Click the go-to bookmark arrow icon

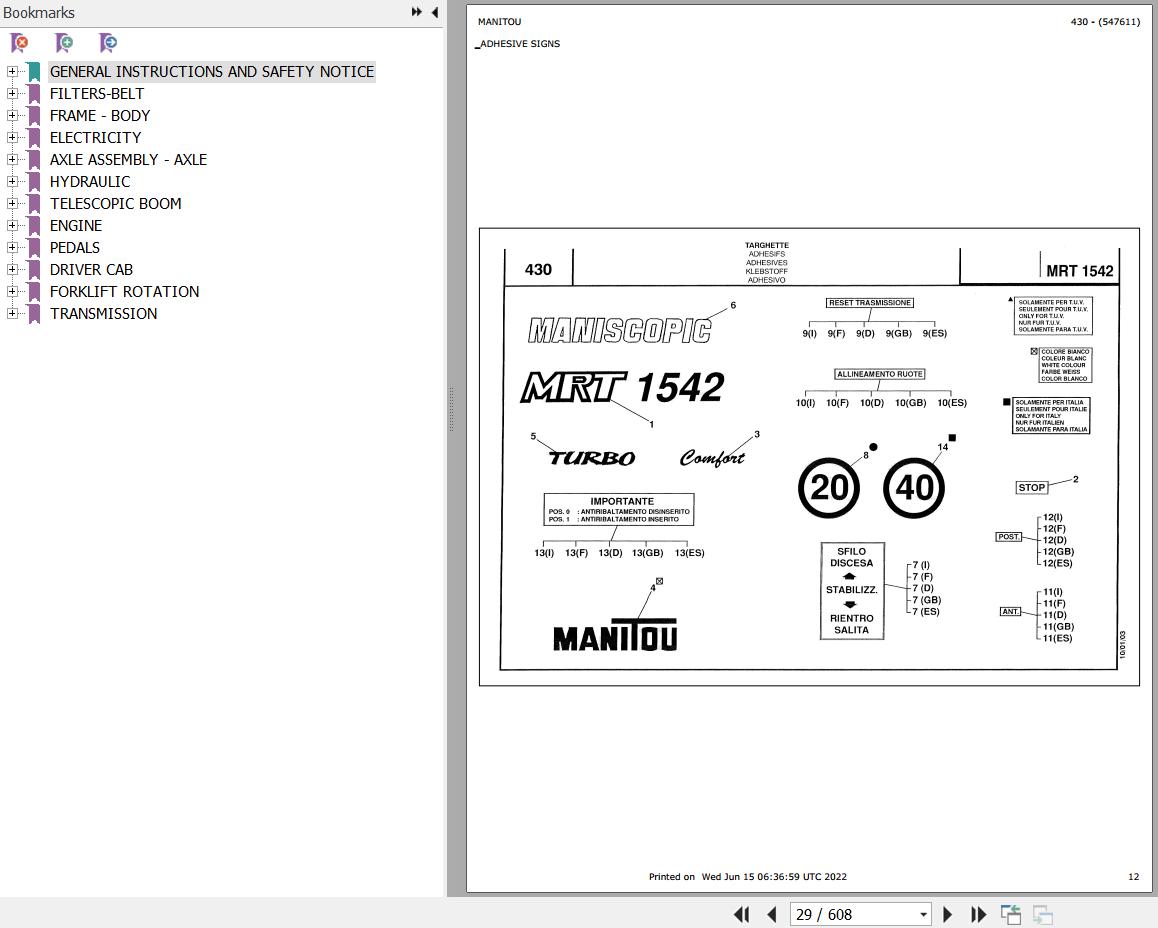(x=108, y=43)
